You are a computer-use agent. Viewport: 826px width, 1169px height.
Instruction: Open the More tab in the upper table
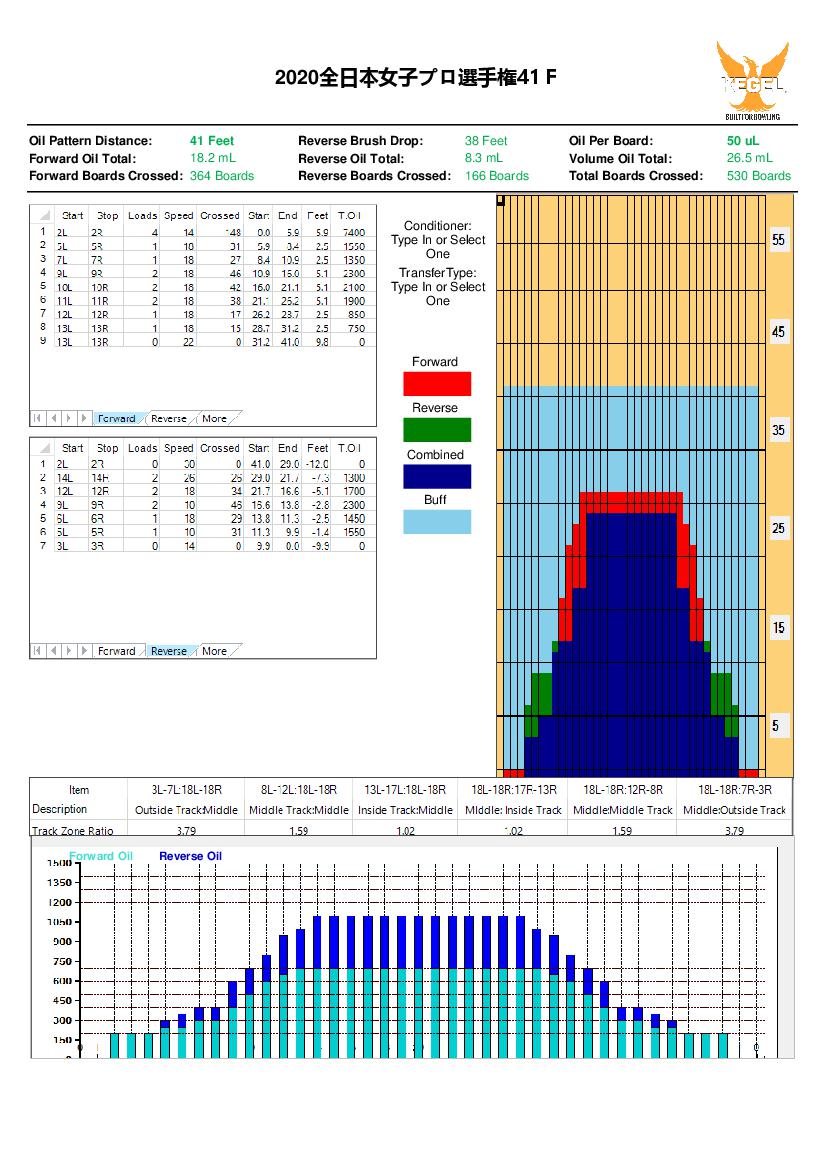(x=215, y=418)
